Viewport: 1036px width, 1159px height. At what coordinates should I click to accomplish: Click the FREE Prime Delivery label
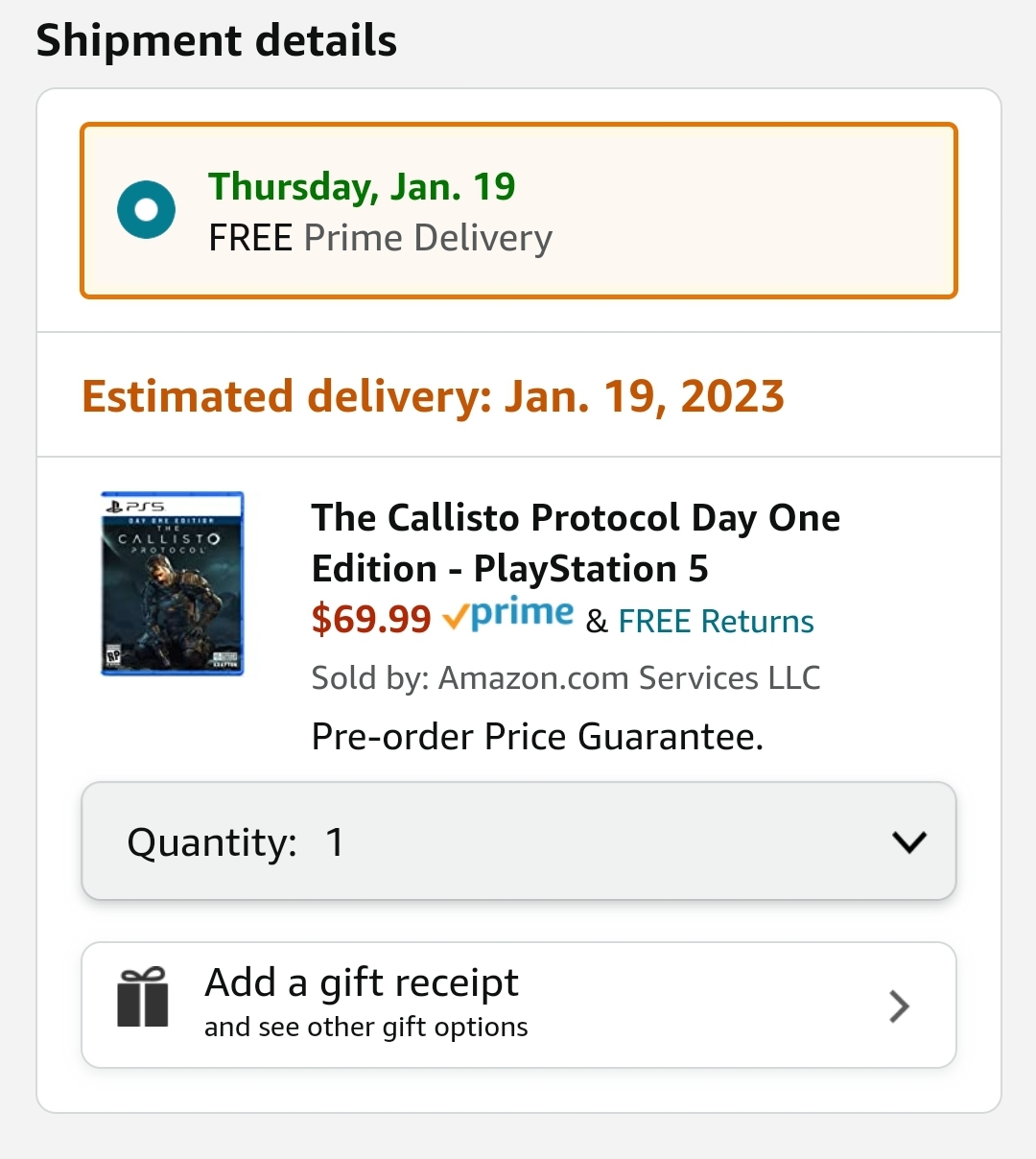(x=380, y=238)
